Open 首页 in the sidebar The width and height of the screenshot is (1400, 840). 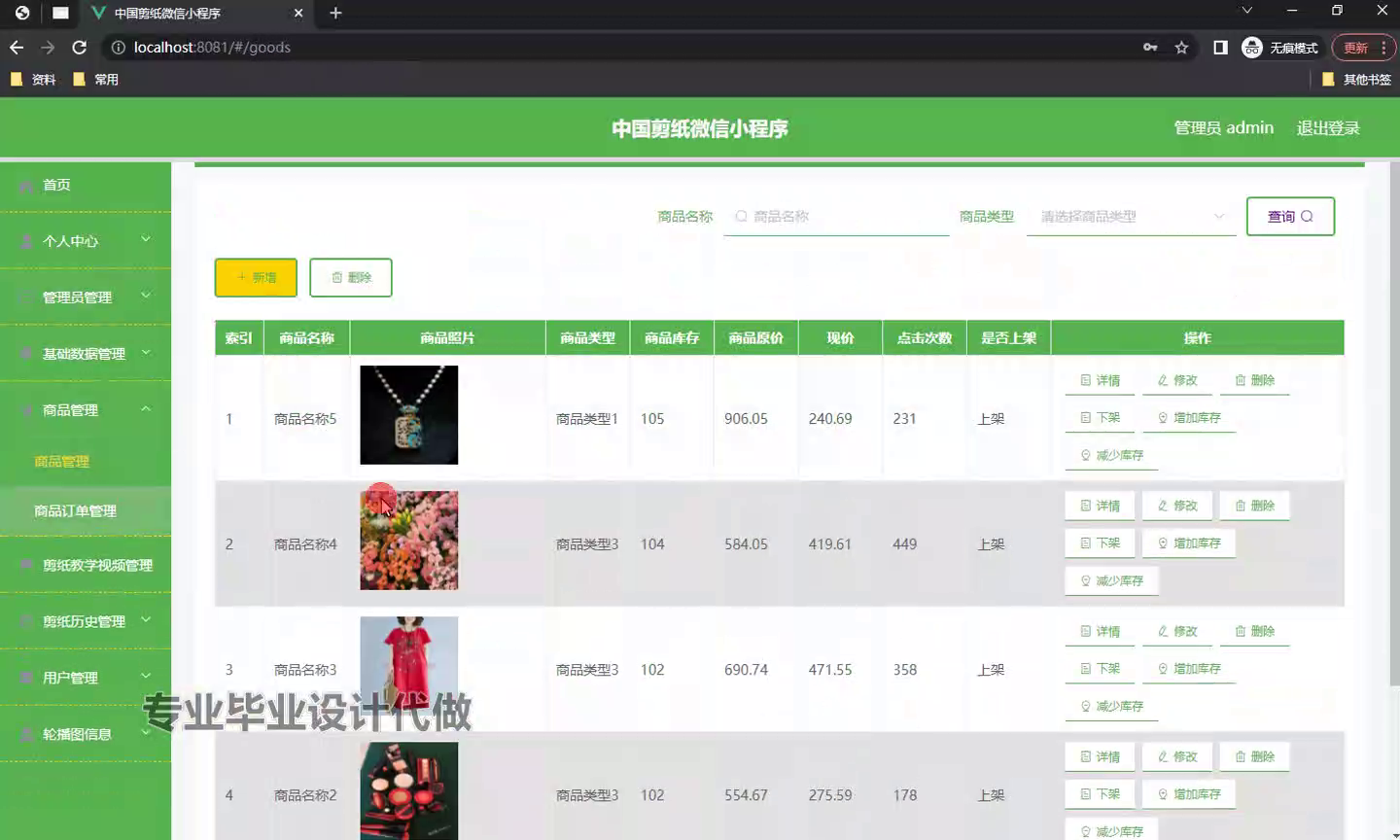pyautogui.click(x=86, y=185)
